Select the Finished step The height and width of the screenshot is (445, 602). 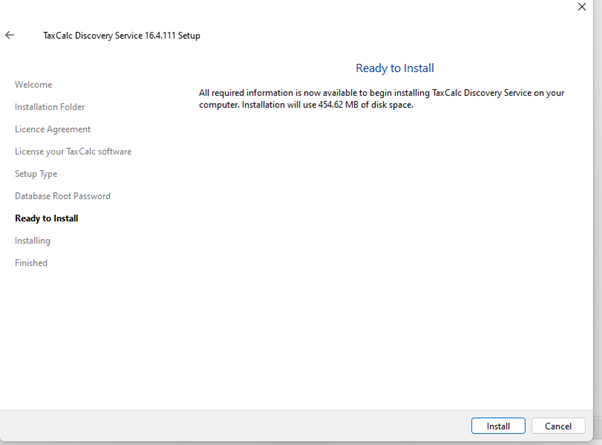point(31,263)
